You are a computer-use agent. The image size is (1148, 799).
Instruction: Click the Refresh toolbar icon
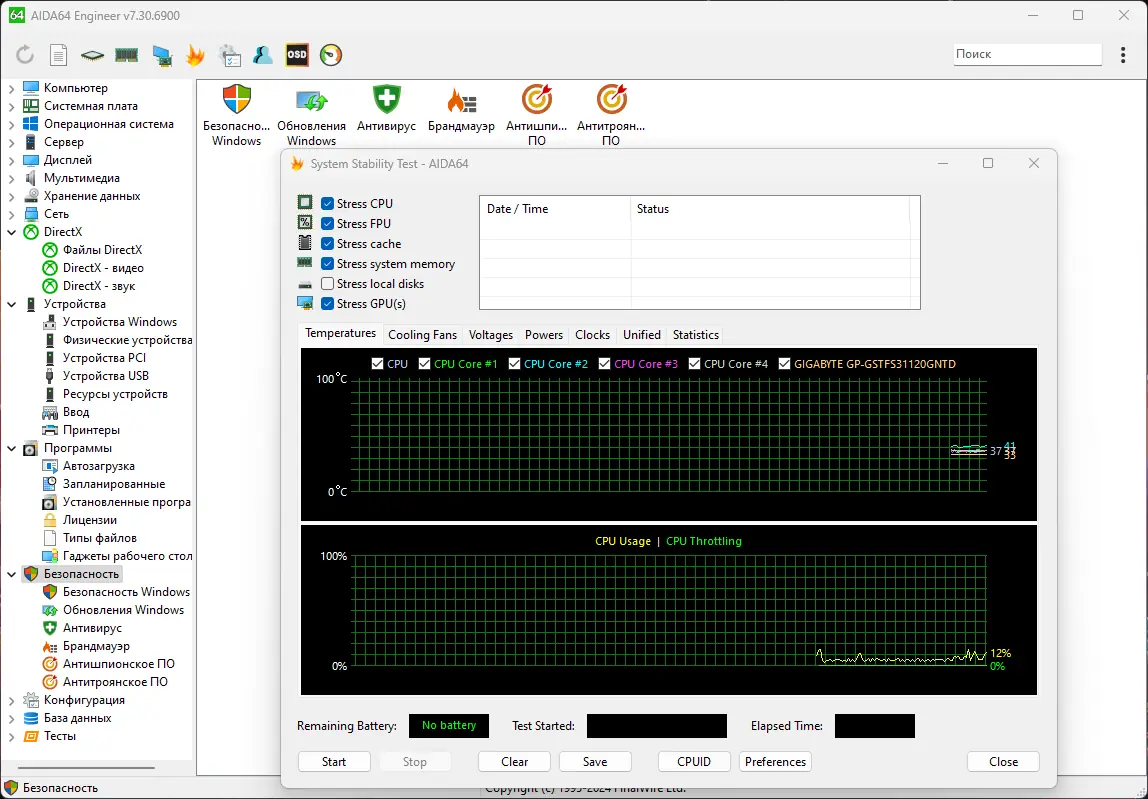pos(25,55)
